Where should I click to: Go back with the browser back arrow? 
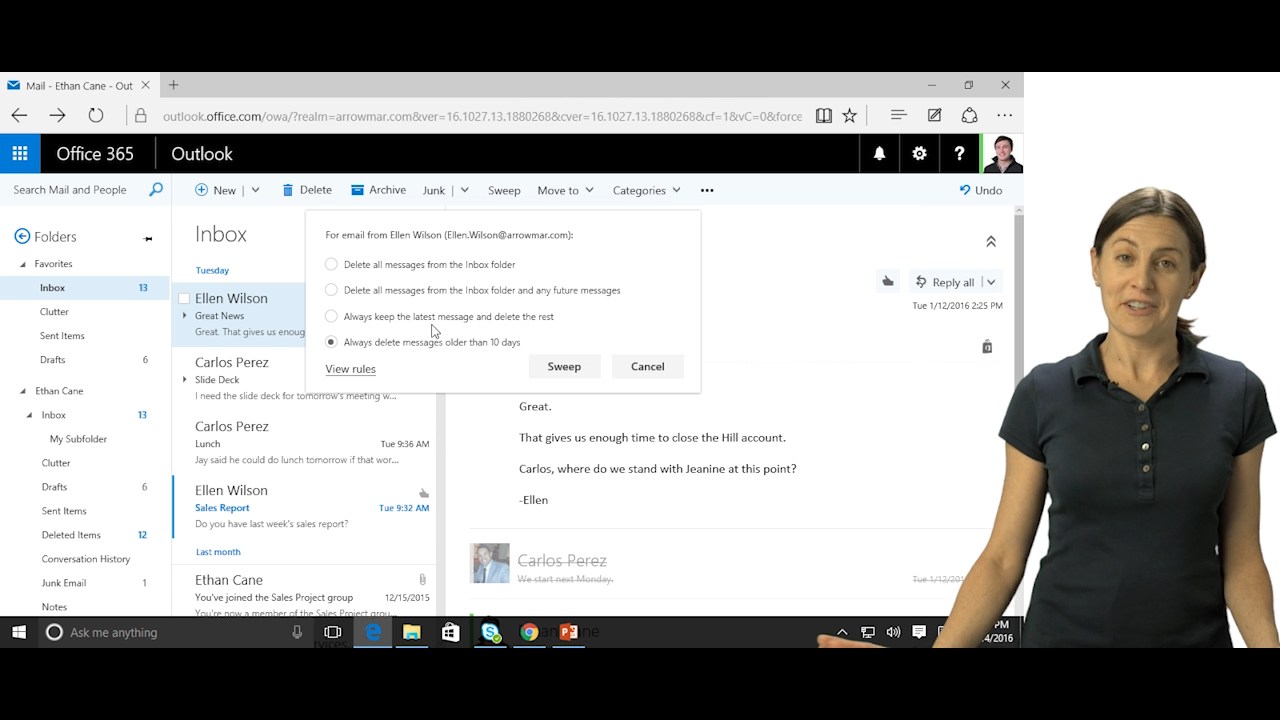click(19, 116)
